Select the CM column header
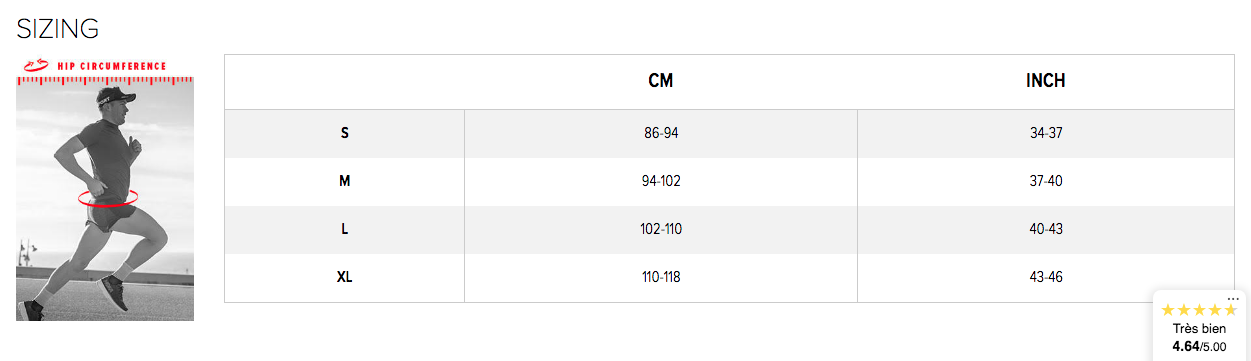The width and height of the screenshot is (1251, 361). pos(661,81)
